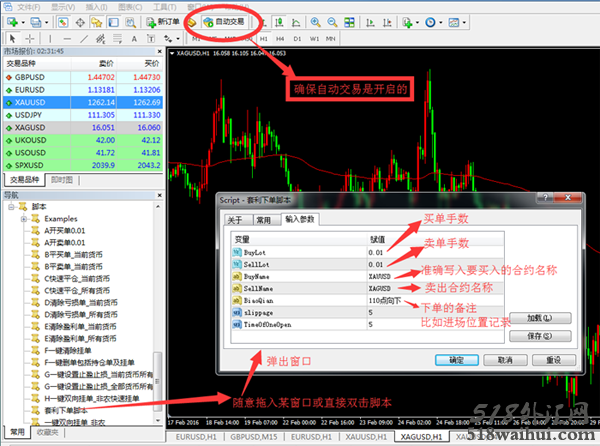The image size is (600, 446).
Task: Edit the BuyLot value 0.01 field
Action: pyautogui.click(x=435, y=252)
